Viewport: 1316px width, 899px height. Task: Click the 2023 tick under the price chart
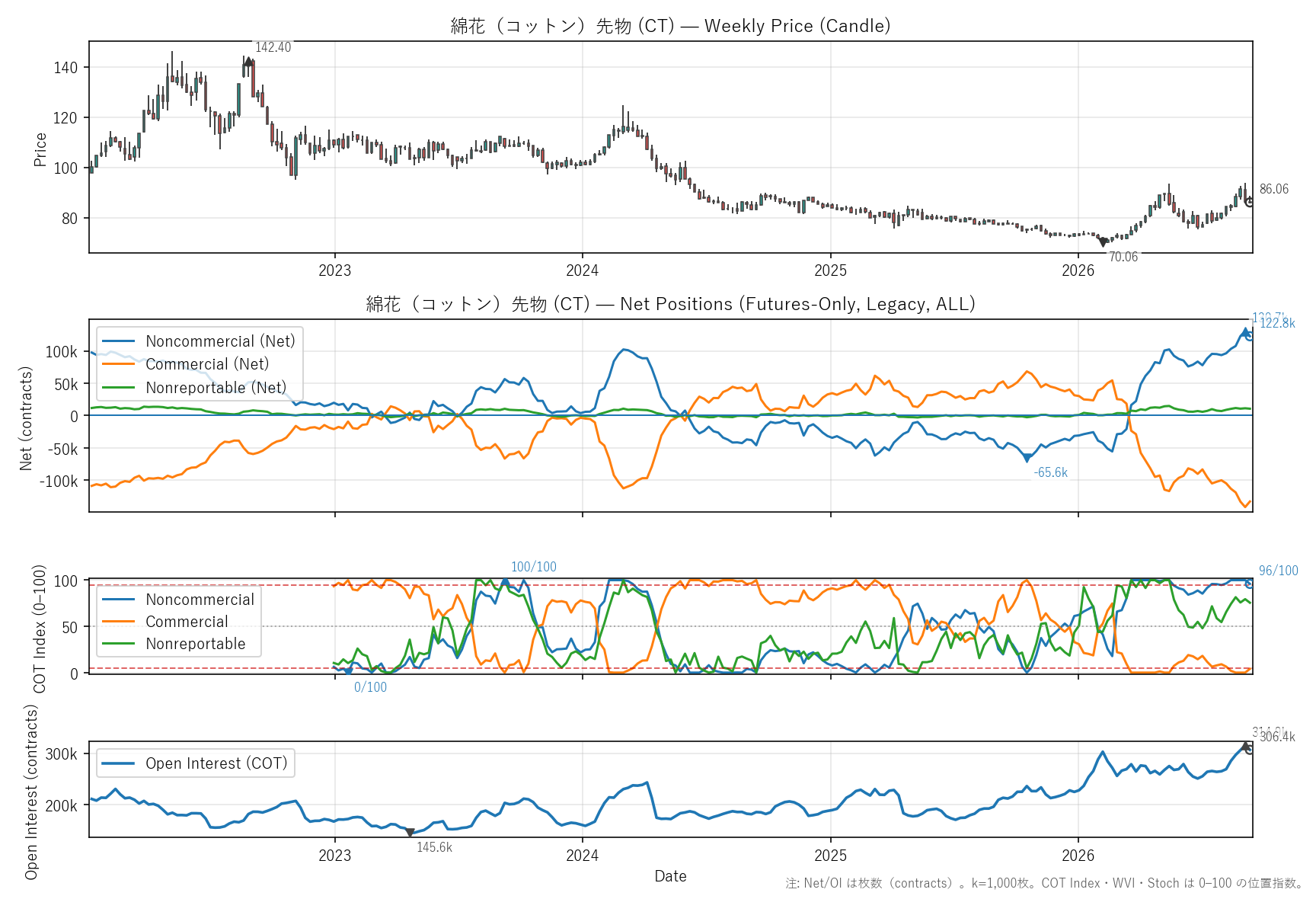coord(334,270)
